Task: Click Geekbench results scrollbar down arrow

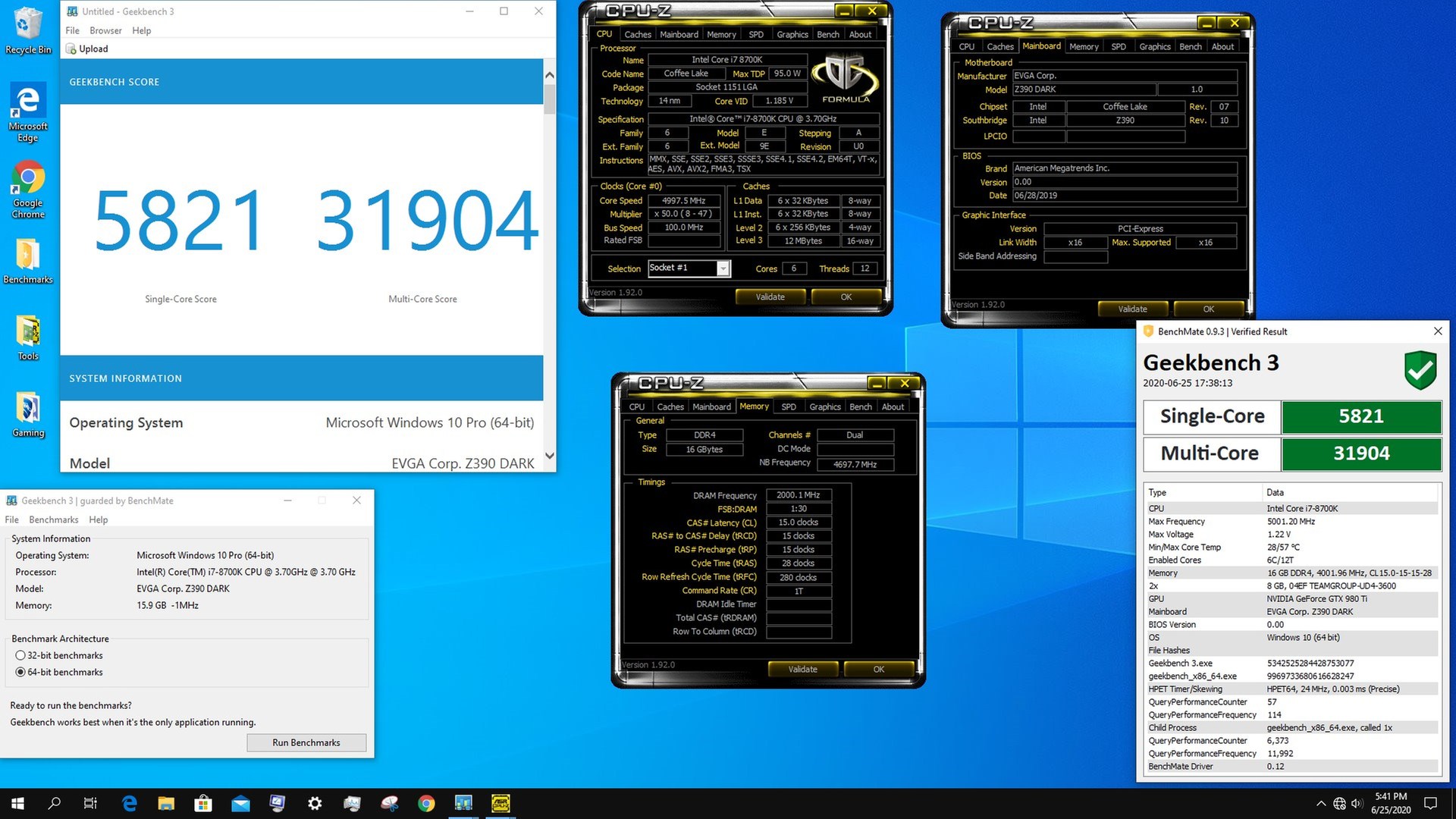Action: (550, 456)
